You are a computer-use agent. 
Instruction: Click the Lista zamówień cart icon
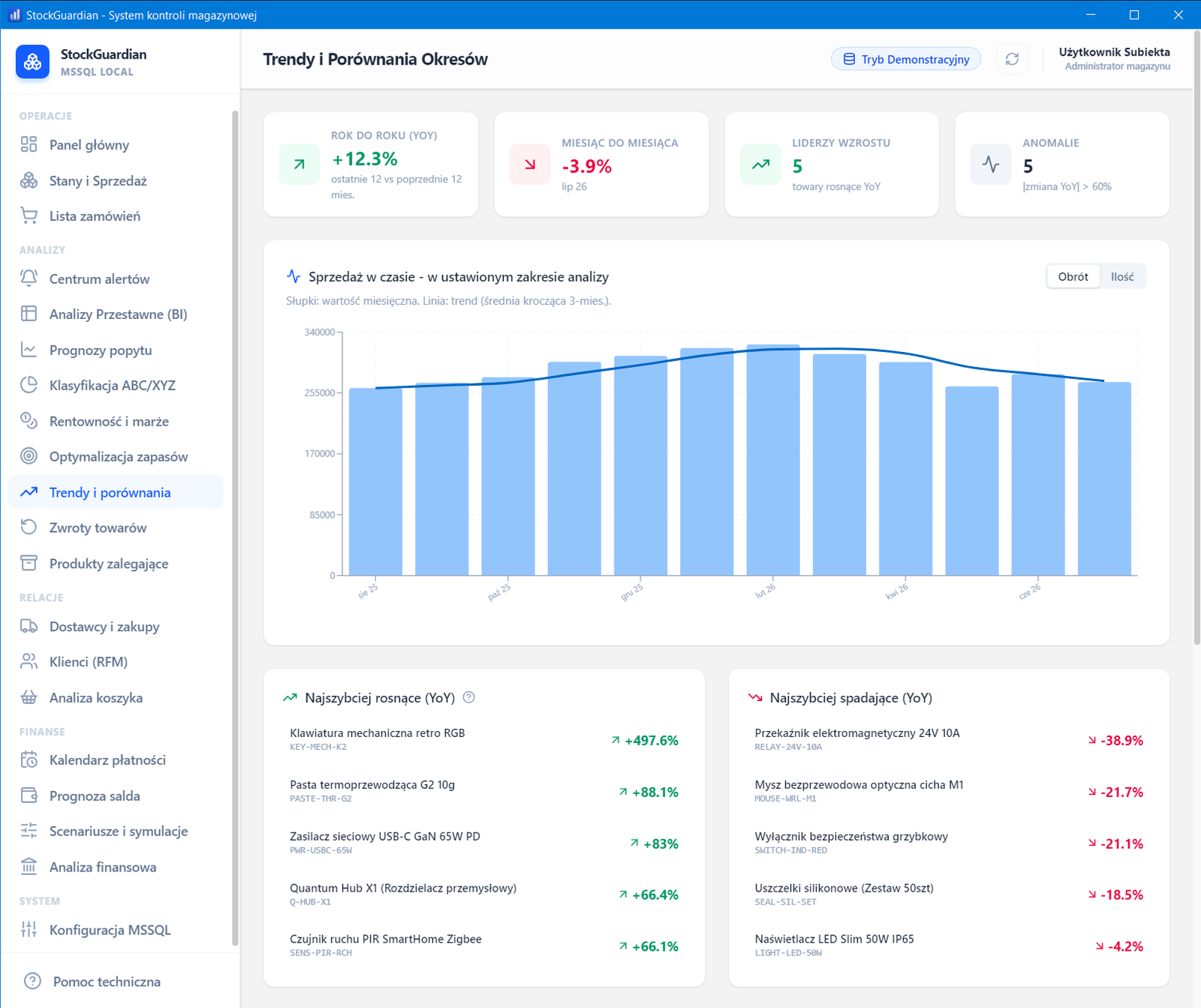click(x=29, y=216)
